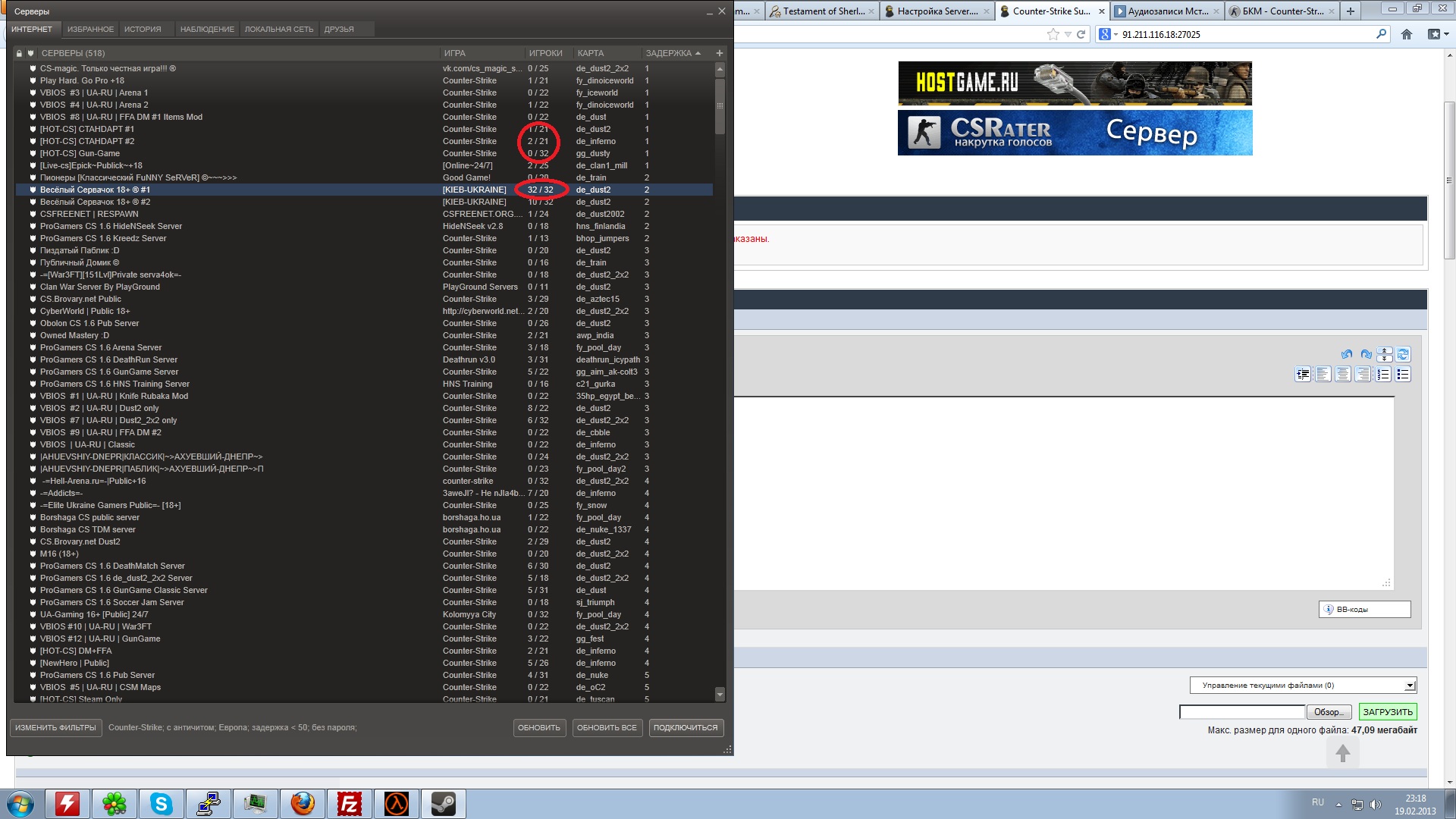Sort servers by anti-cheat shield column
Image resolution: width=1456 pixels, height=819 pixels.
pos(30,53)
